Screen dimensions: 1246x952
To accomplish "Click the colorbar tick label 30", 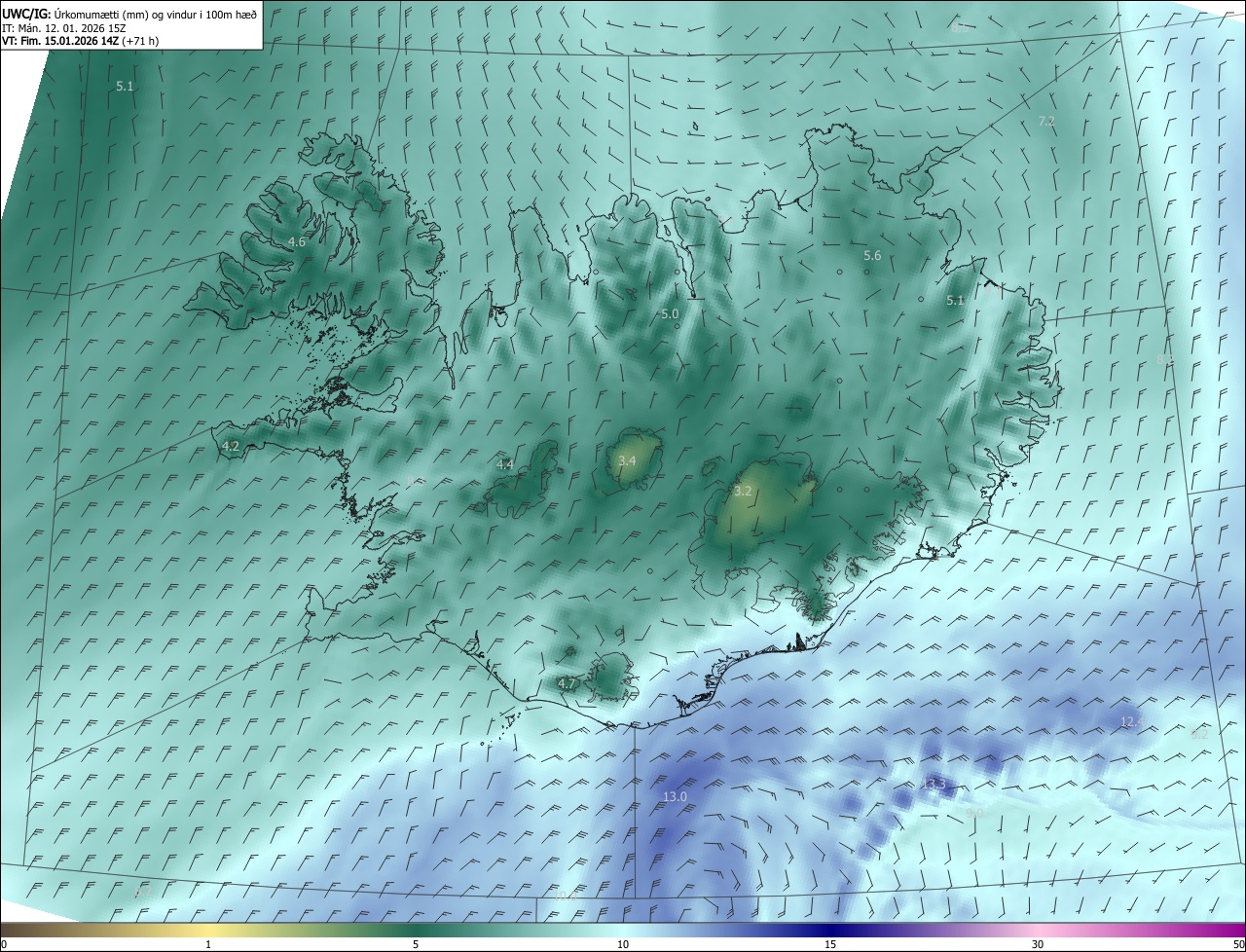I will (1038, 944).
